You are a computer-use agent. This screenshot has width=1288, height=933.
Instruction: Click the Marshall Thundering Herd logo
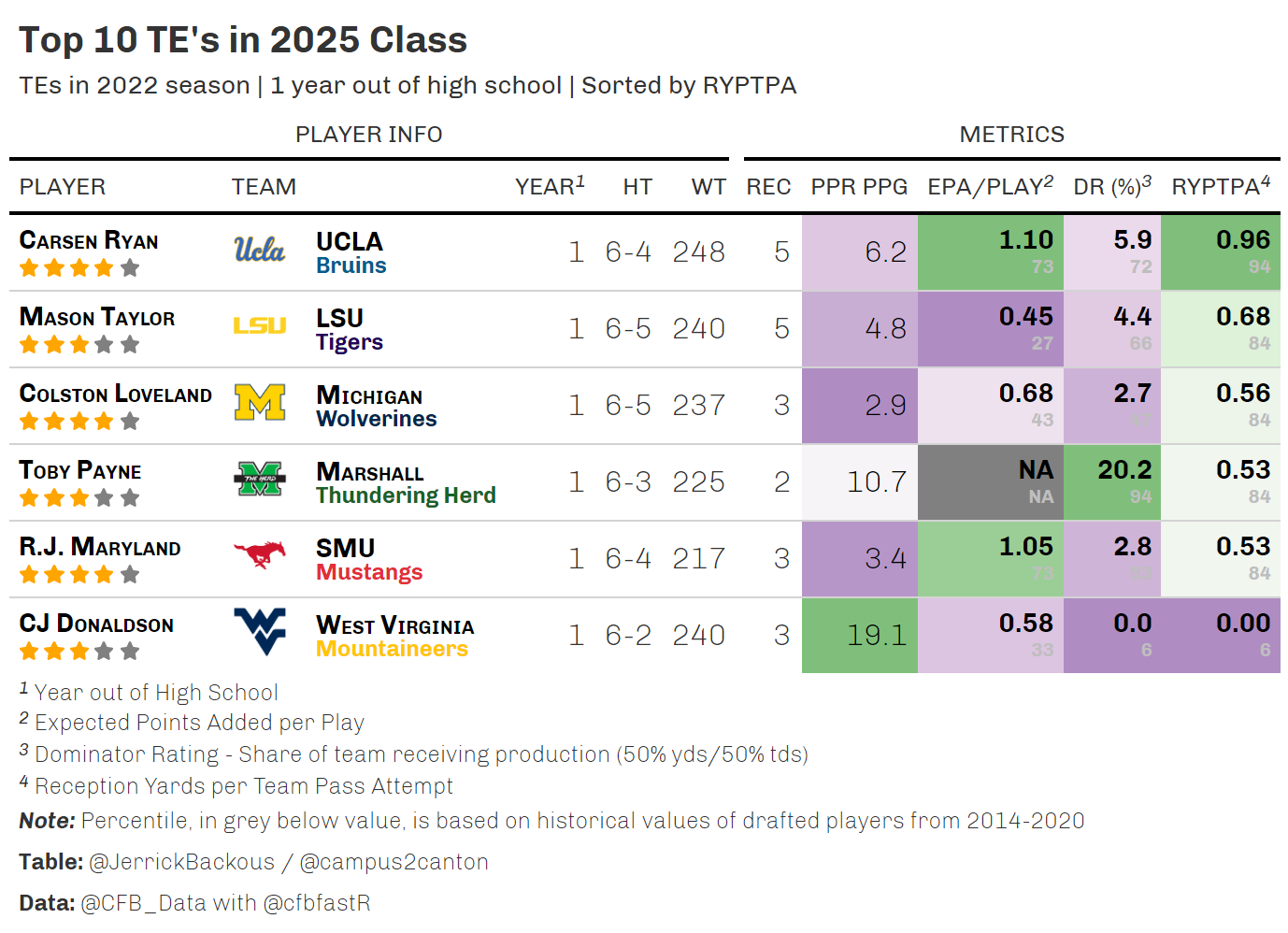(259, 480)
